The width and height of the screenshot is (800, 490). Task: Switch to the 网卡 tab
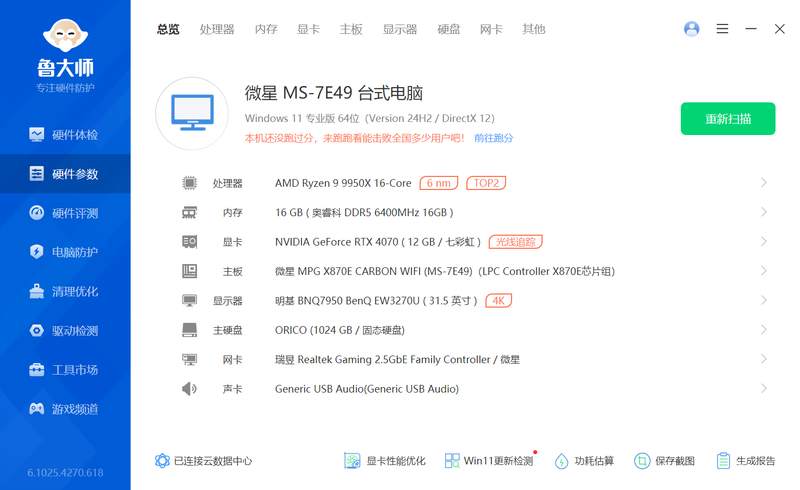[x=491, y=29]
